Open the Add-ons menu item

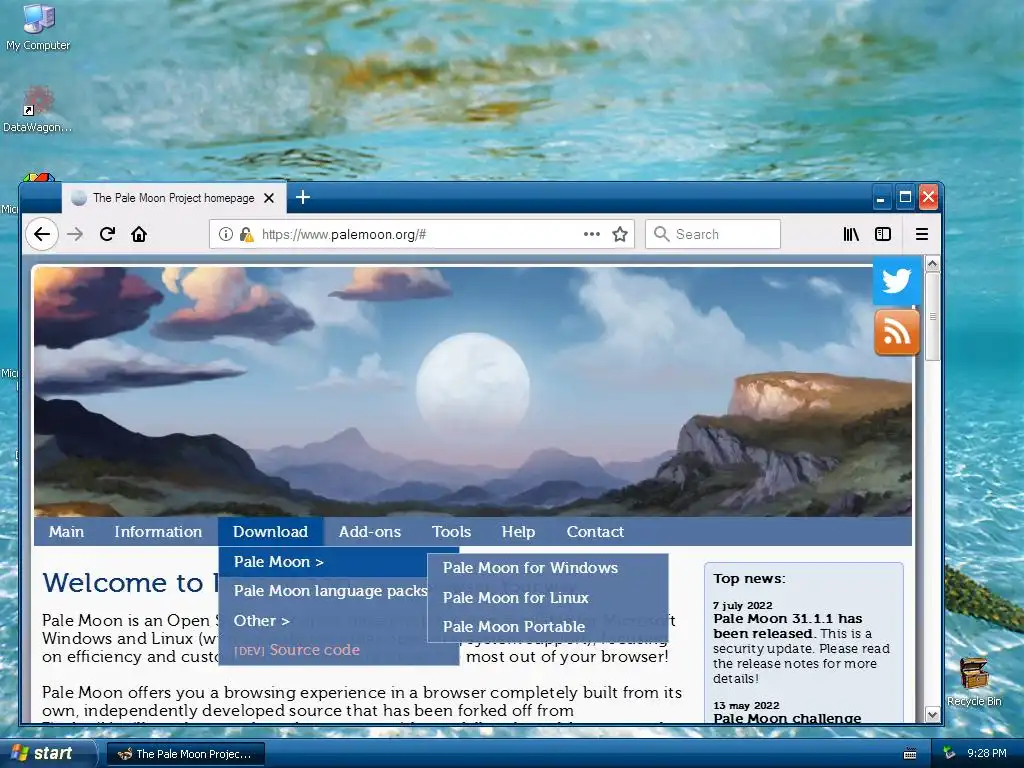(370, 532)
